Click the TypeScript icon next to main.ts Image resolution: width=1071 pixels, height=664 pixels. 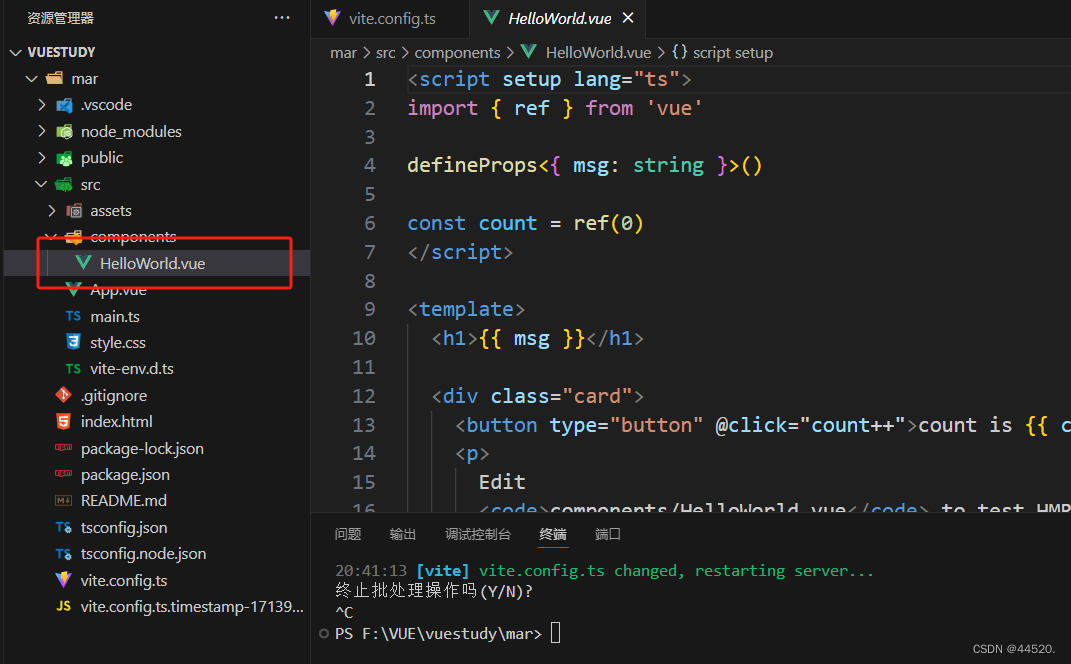click(x=72, y=316)
